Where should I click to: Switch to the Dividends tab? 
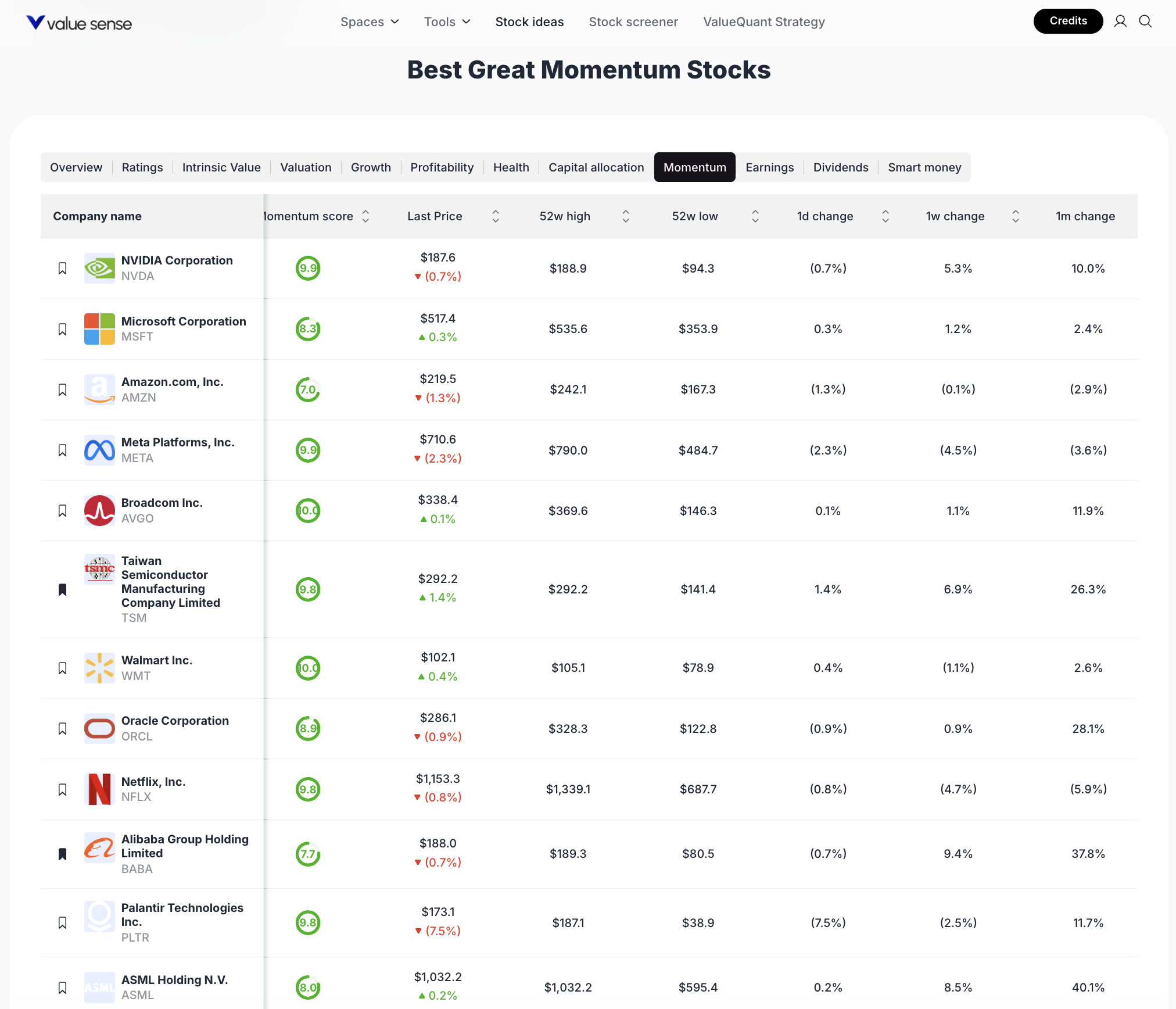pos(841,167)
